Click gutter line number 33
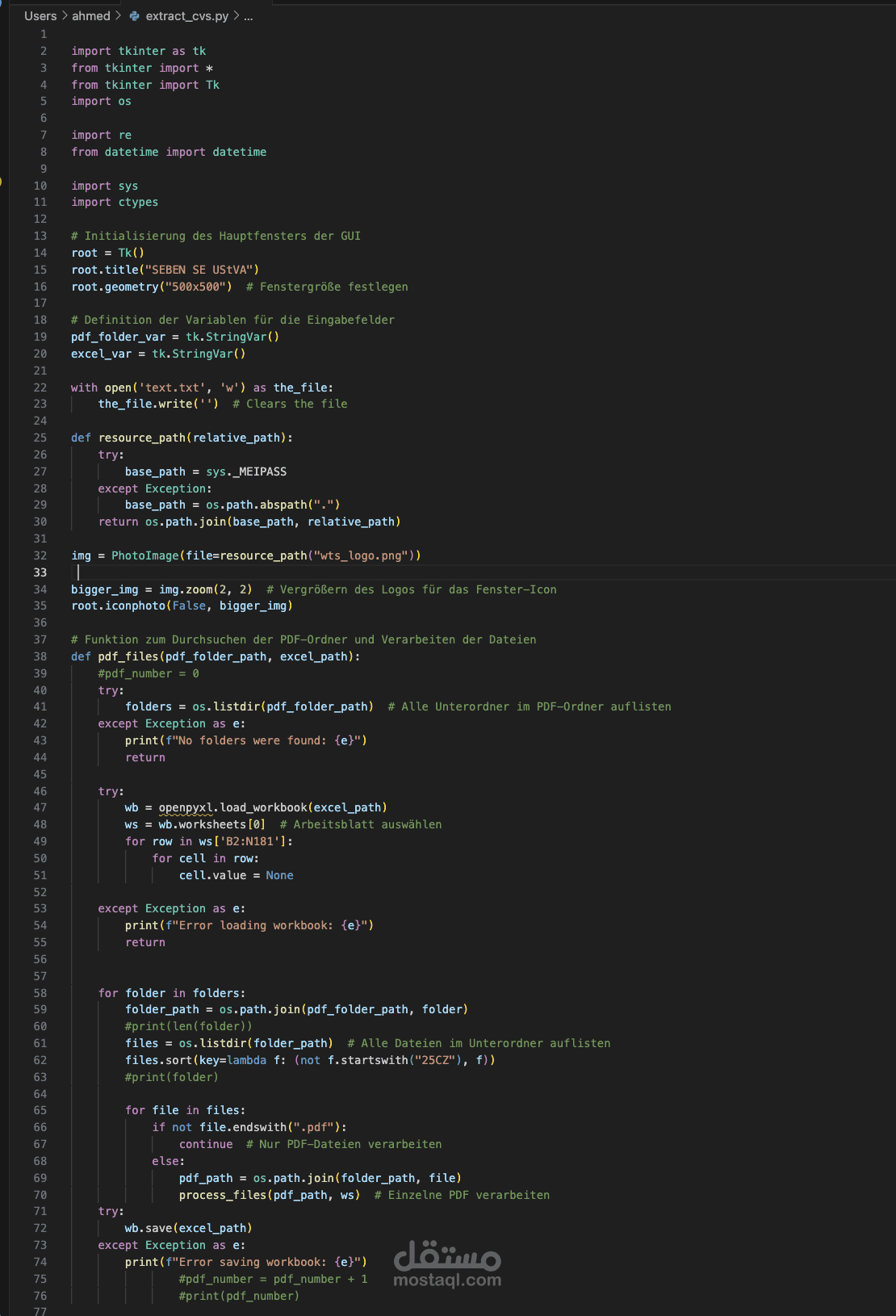896x1316 pixels. (40, 572)
